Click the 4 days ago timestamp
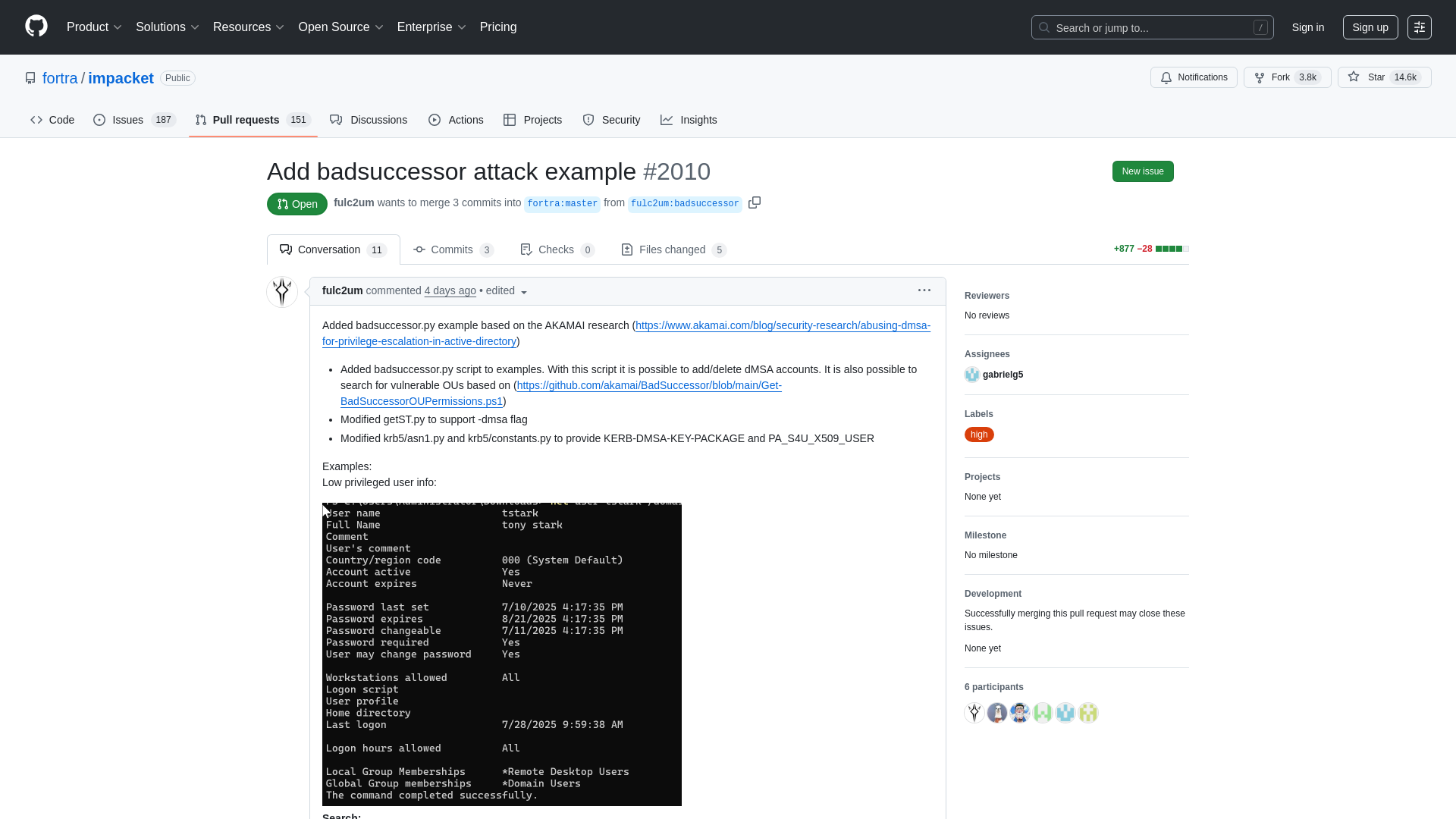The height and width of the screenshot is (819, 1456). [450, 290]
